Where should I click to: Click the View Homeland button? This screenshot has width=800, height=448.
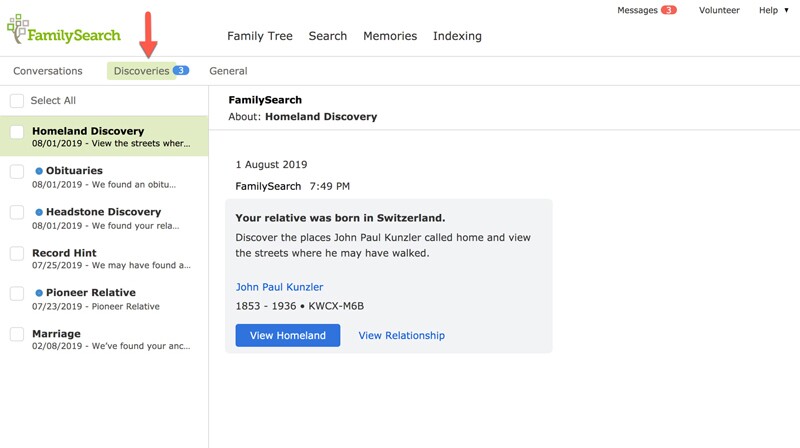(x=288, y=335)
